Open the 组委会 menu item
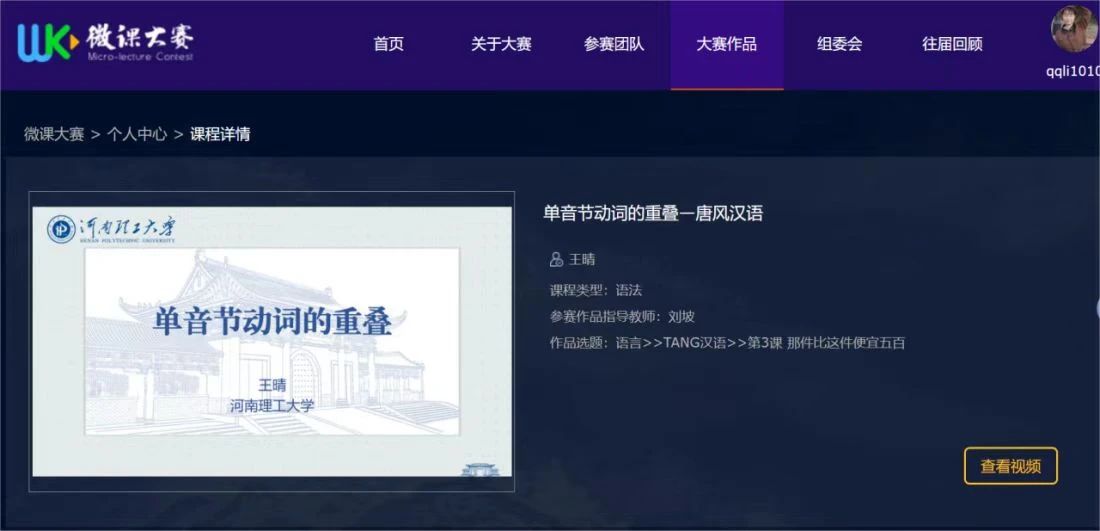This screenshot has width=1100, height=531. click(x=840, y=44)
